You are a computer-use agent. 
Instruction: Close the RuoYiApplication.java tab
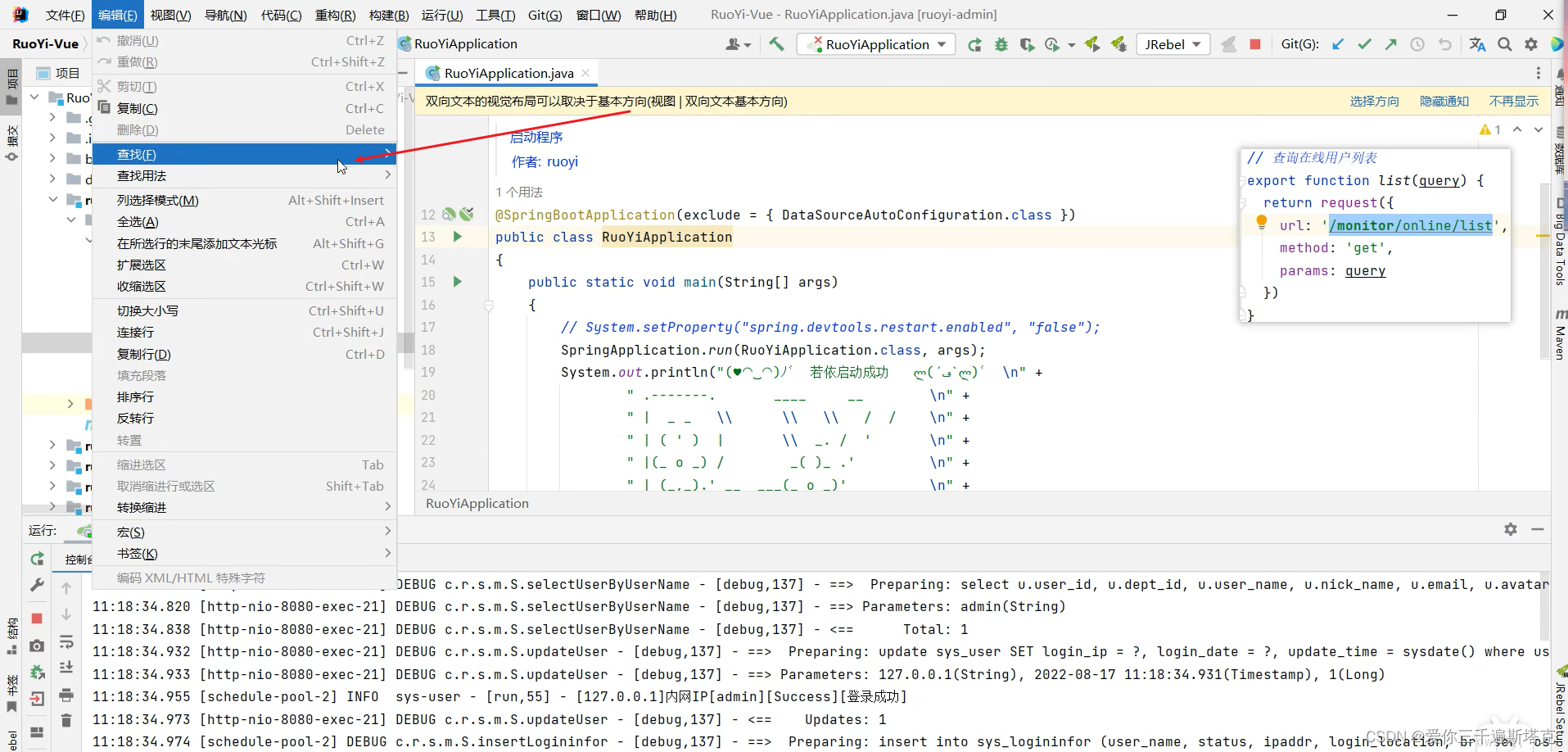click(585, 73)
